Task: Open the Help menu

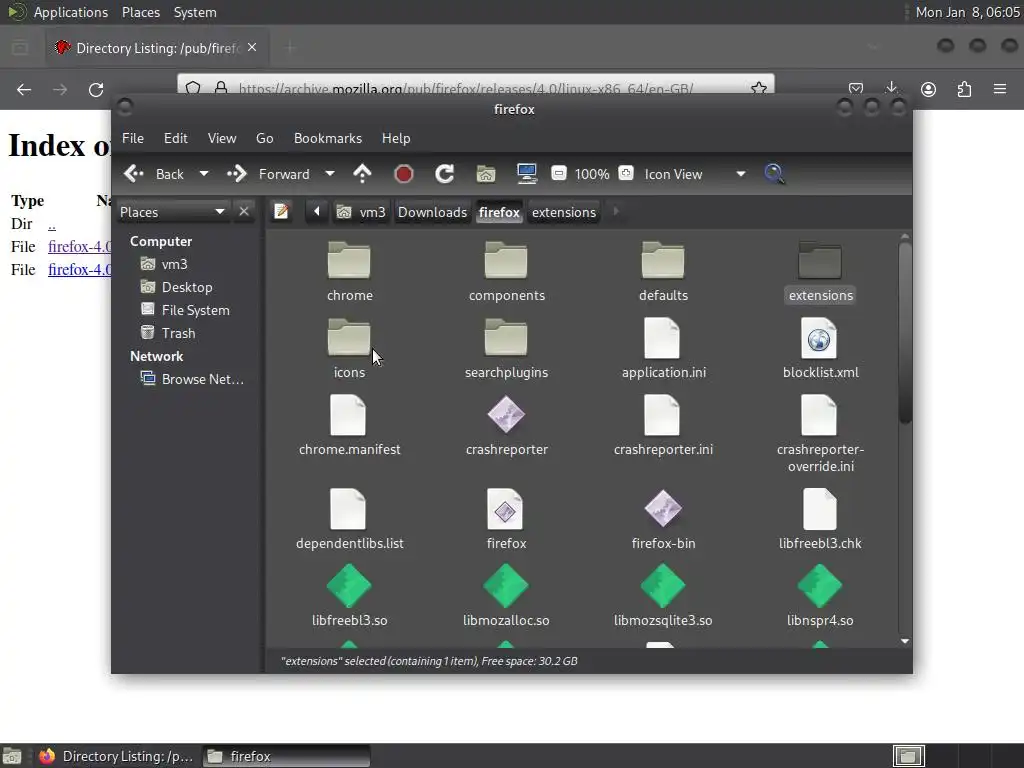Action: tap(396, 138)
